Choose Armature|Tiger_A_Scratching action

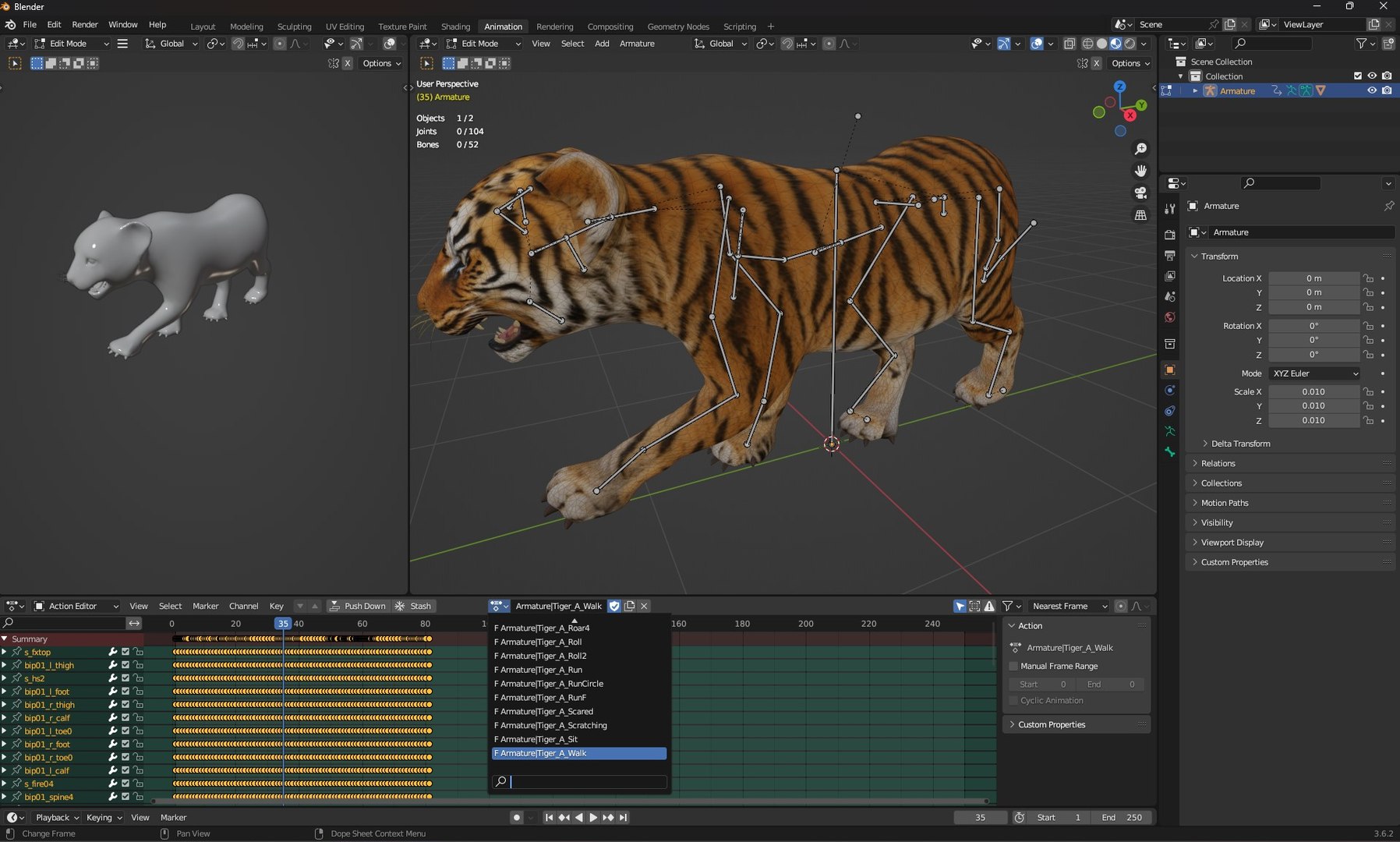point(579,725)
